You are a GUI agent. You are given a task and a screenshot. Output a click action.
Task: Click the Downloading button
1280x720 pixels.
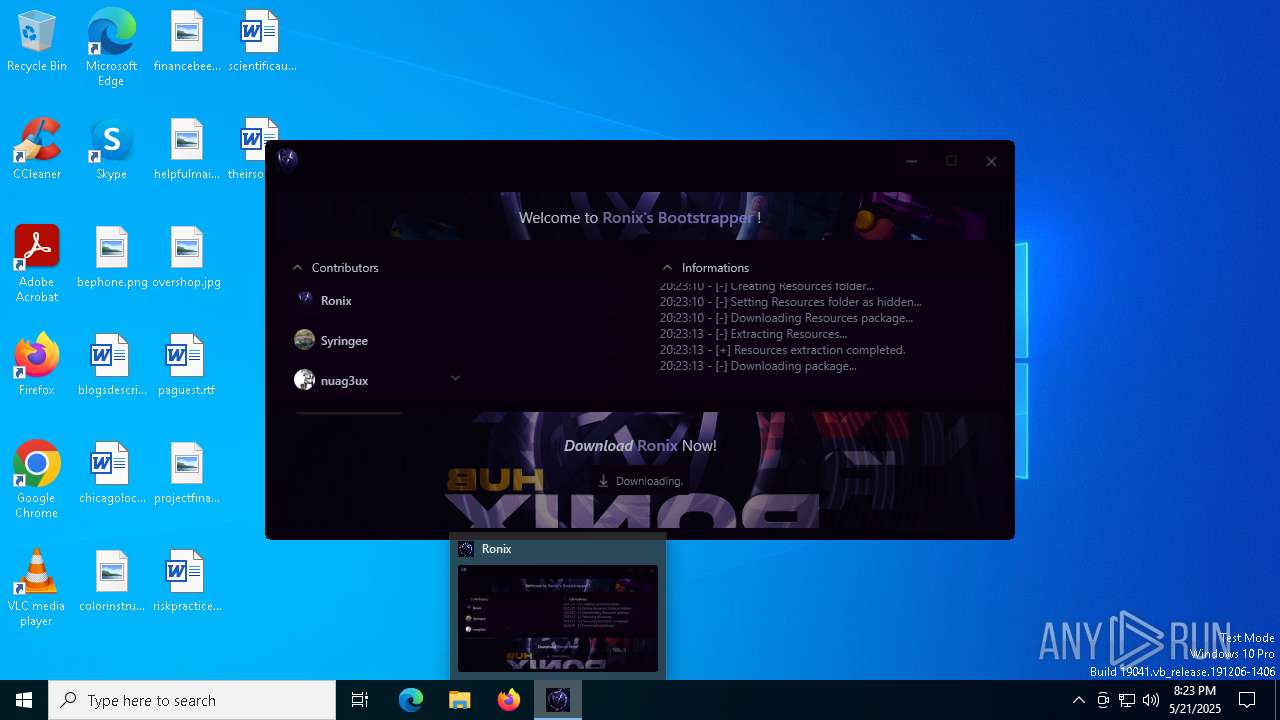(640, 481)
